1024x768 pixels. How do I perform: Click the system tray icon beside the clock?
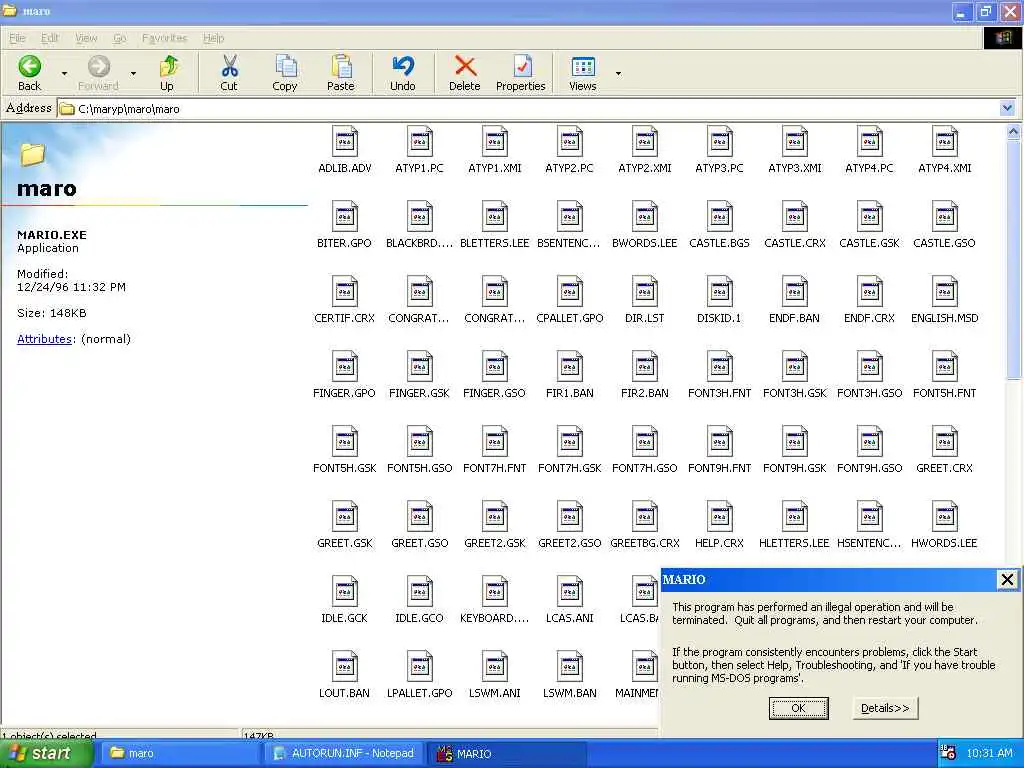coord(948,753)
